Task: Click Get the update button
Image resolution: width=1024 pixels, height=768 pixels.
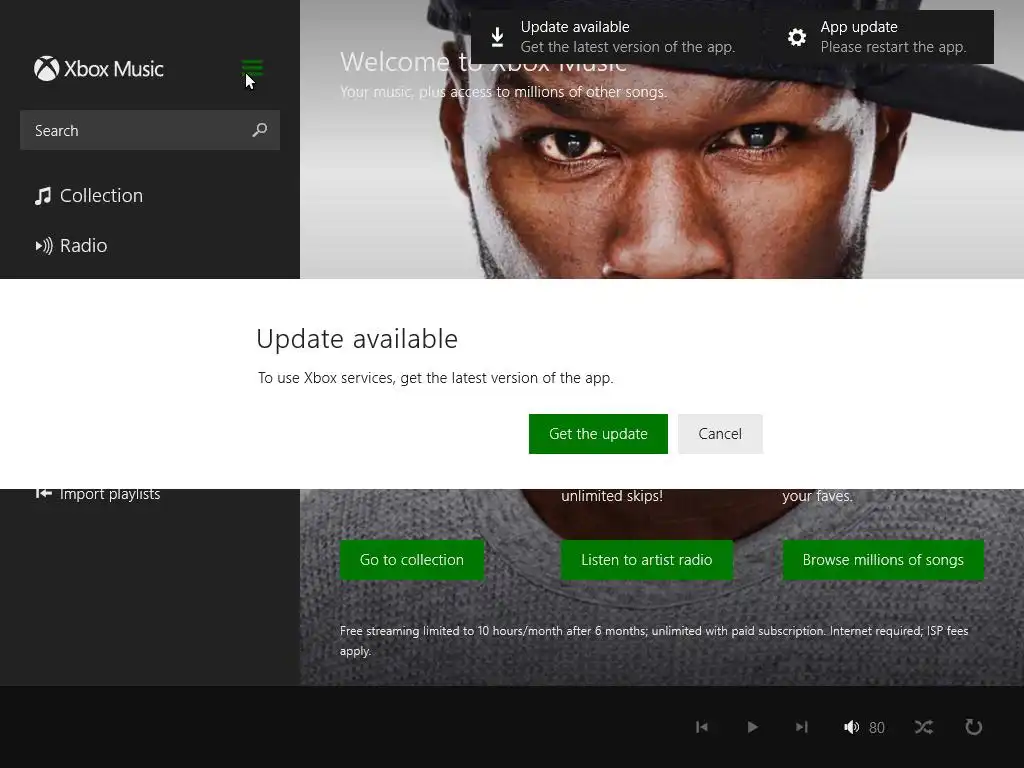Action: click(598, 434)
